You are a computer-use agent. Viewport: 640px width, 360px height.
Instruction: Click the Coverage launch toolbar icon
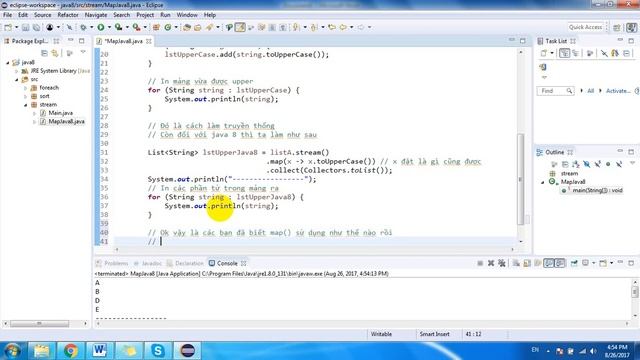[x=118, y=27]
